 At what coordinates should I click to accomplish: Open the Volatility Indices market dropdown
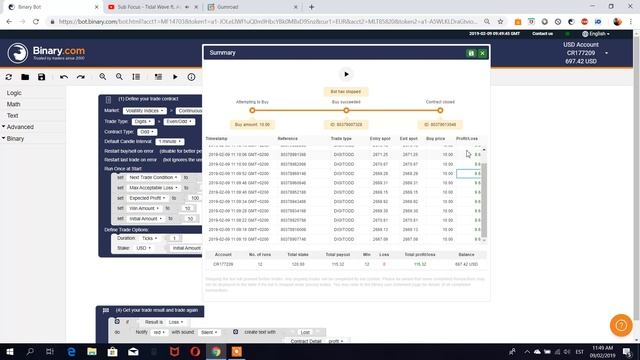(x=144, y=111)
